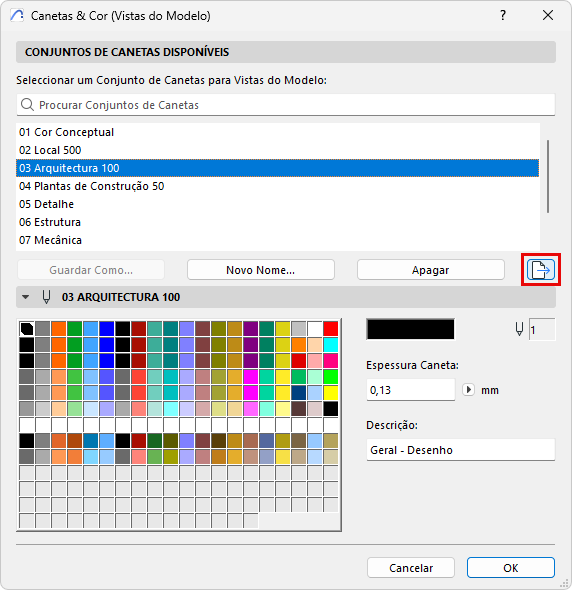Click the Cancelar button

click(411, 567)
